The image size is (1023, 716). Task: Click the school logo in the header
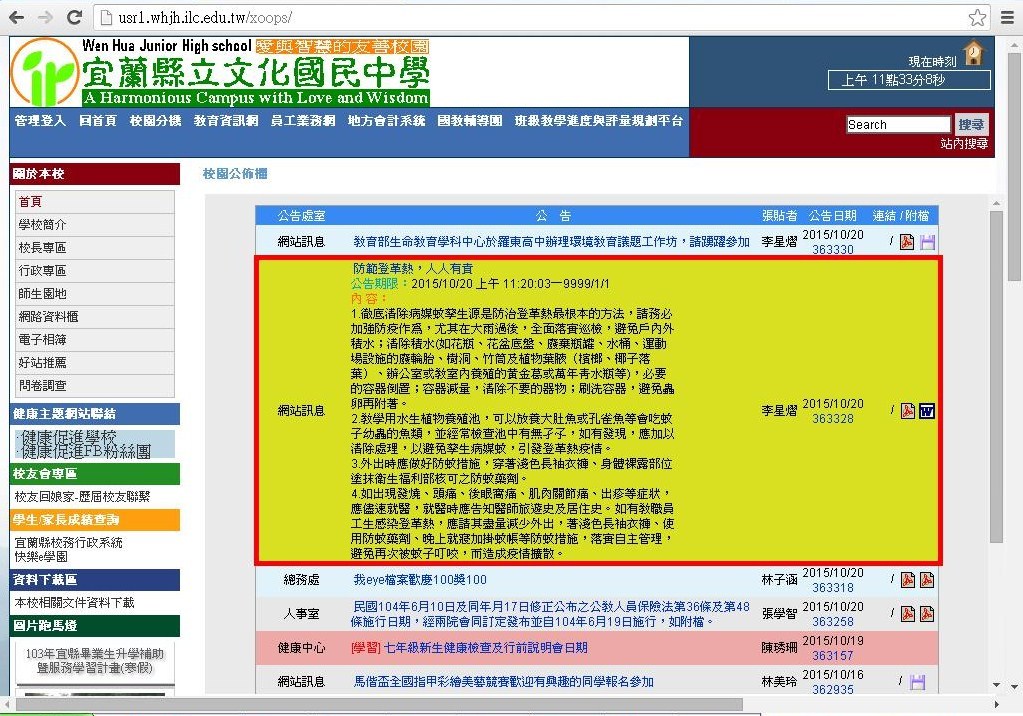[46, 71]
